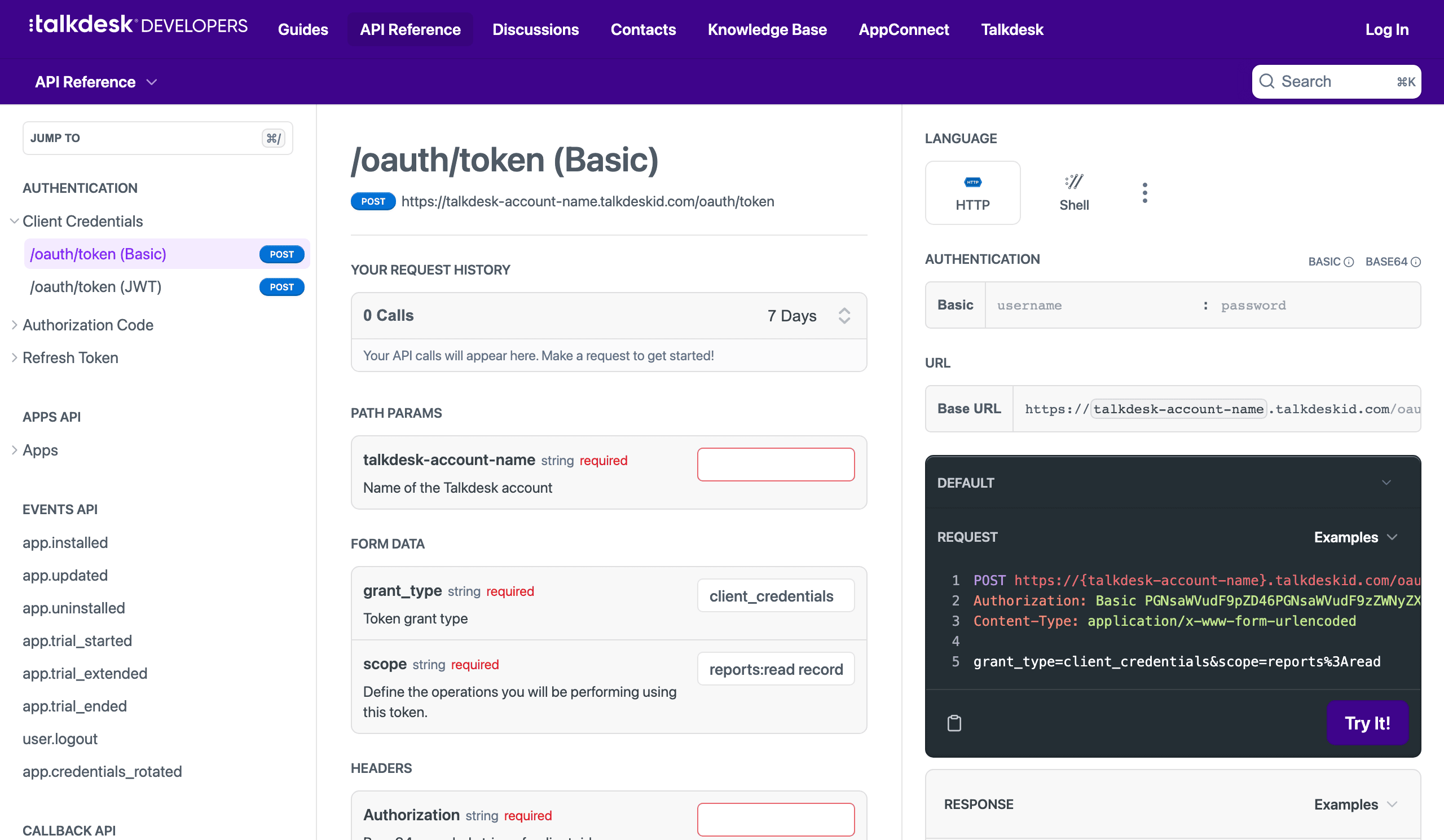1444x840 pixels.
Task: Open the Discussions nav tab
Action: point(535,29)
